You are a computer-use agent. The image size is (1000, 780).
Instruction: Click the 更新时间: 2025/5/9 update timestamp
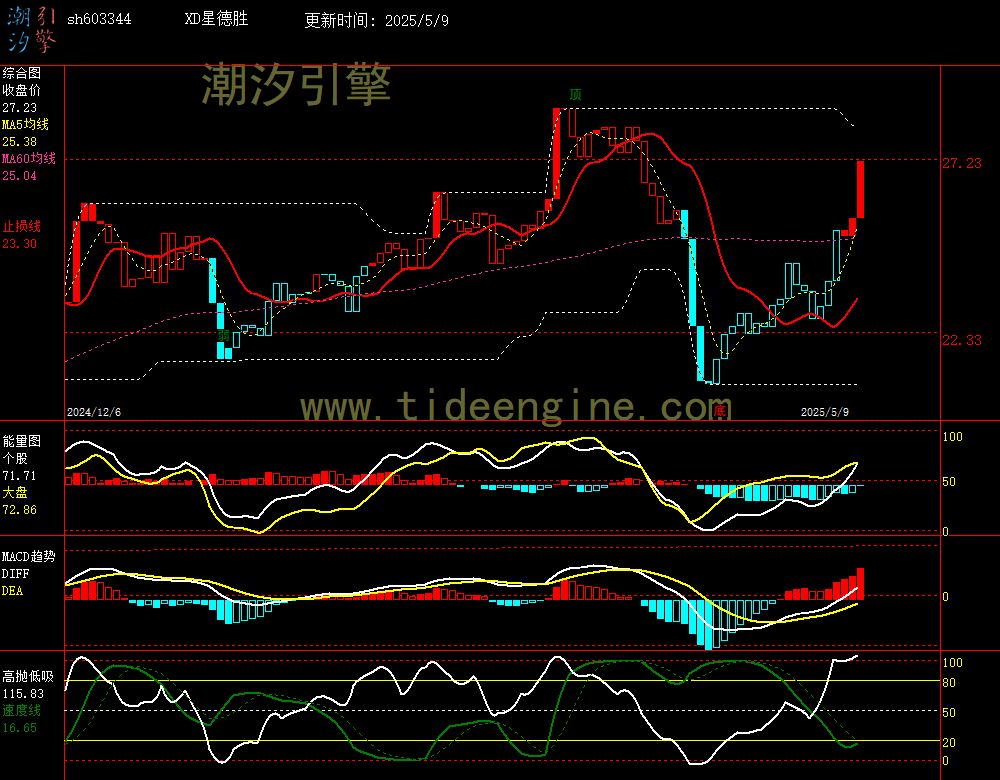(376, 20)
